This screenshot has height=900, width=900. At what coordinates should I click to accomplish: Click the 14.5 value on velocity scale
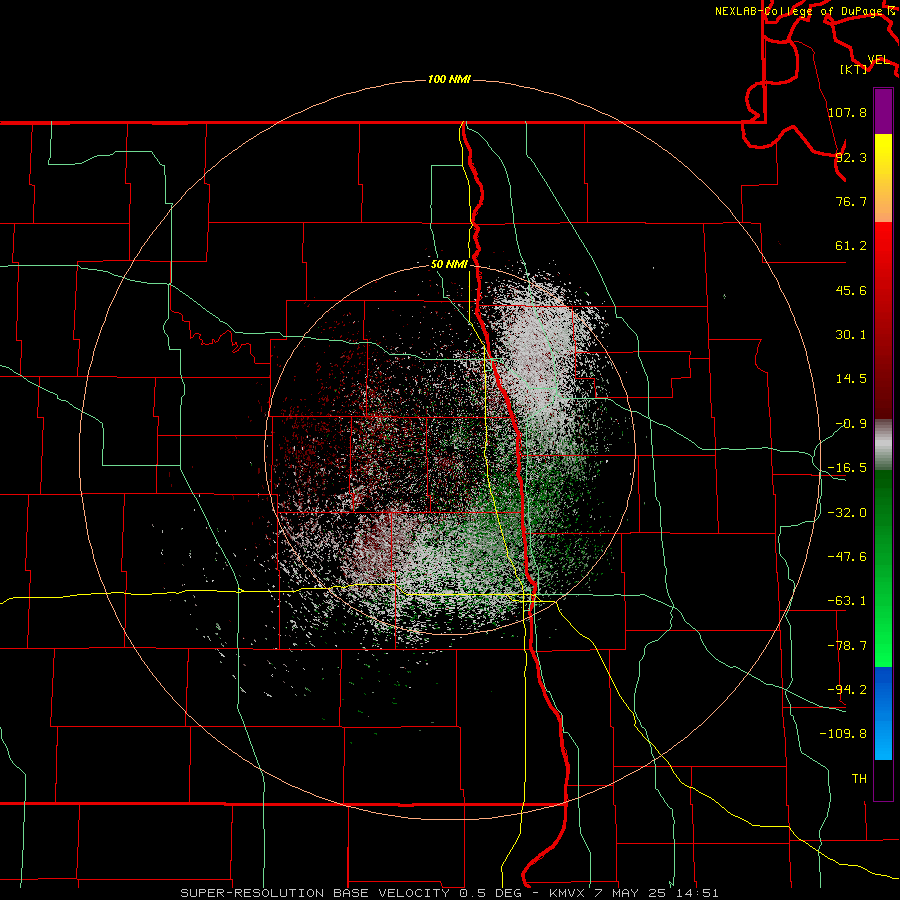tap(851, 379)
